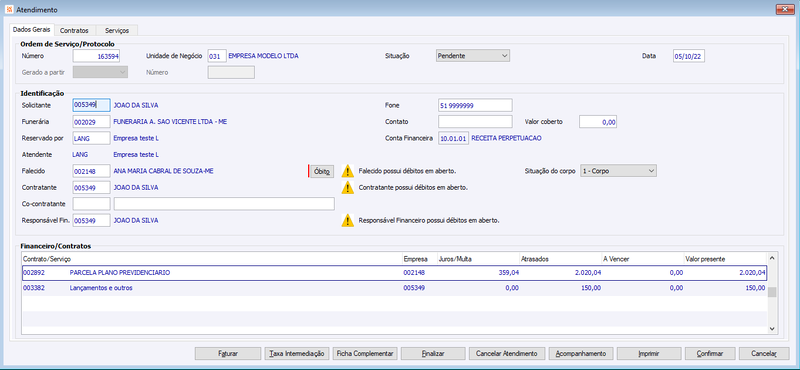Screen dimensions: 800x370
Task: Click the financial grid scroll down arrow
Action: 772,329
